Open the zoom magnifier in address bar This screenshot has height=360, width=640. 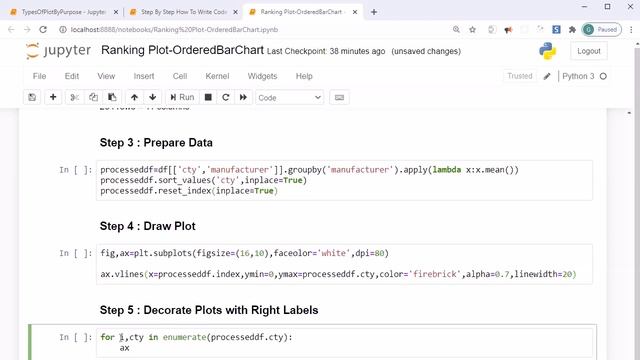tap(456, 29)
